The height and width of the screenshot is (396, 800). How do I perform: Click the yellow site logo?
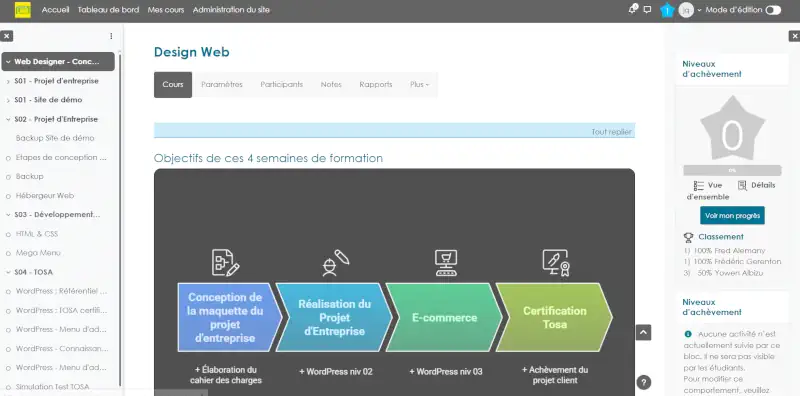click(x=22, y=10)
